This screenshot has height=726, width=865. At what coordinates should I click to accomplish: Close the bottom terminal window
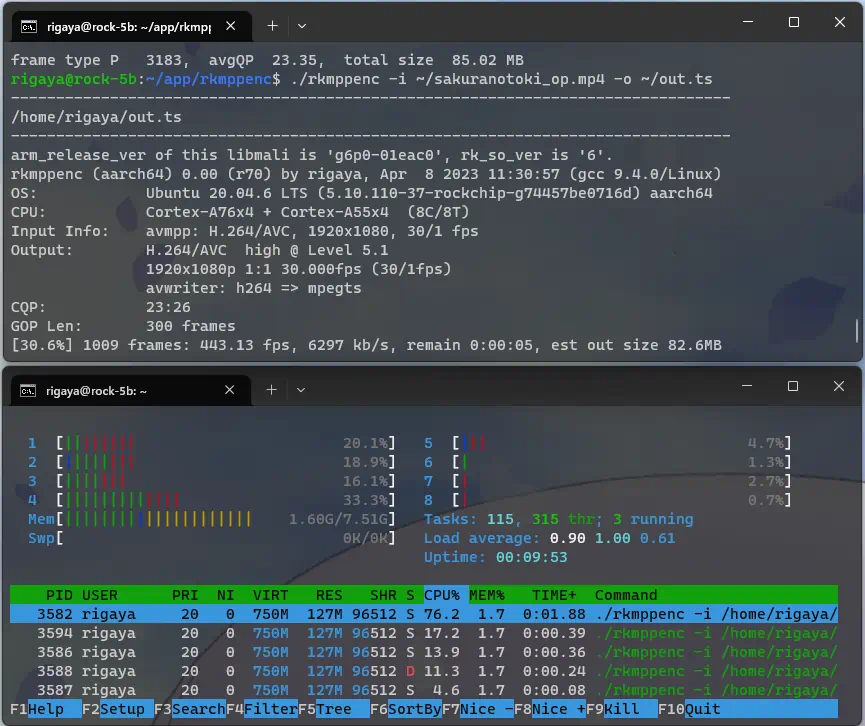(839, 386)
